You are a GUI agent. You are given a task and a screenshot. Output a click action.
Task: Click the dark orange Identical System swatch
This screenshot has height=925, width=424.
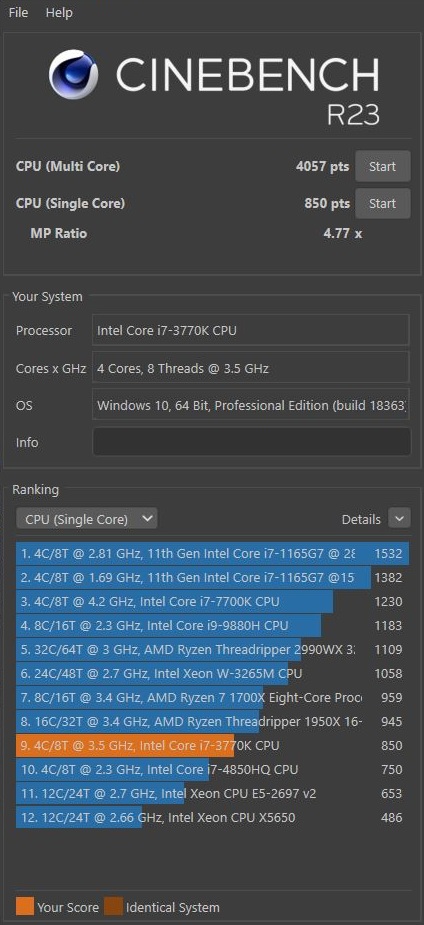[x=113, y=906]
